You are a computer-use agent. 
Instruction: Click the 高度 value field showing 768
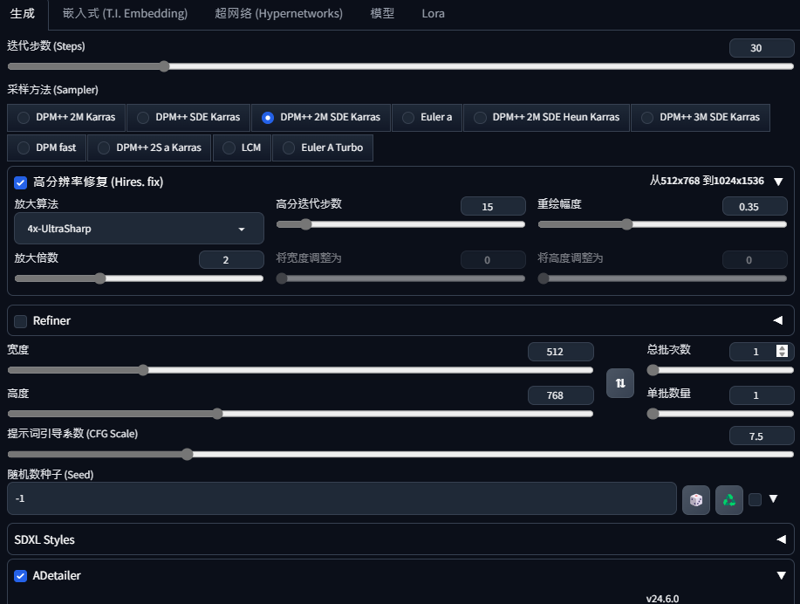(561, 395)
